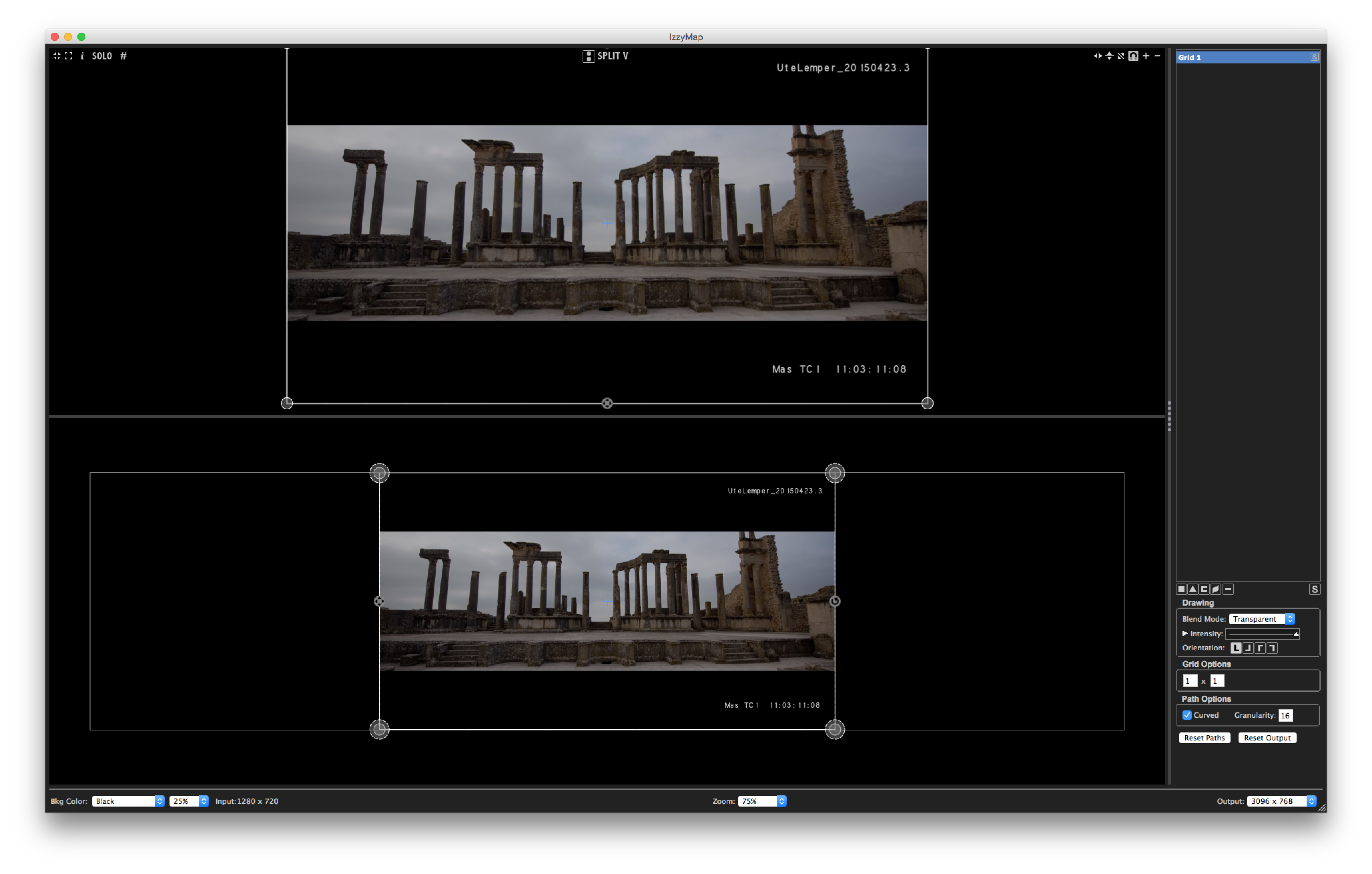Viewport: 1372px width, 874px height.
Task: Select the Grid 1 mapping in the list
Action: click(1248, 57)
